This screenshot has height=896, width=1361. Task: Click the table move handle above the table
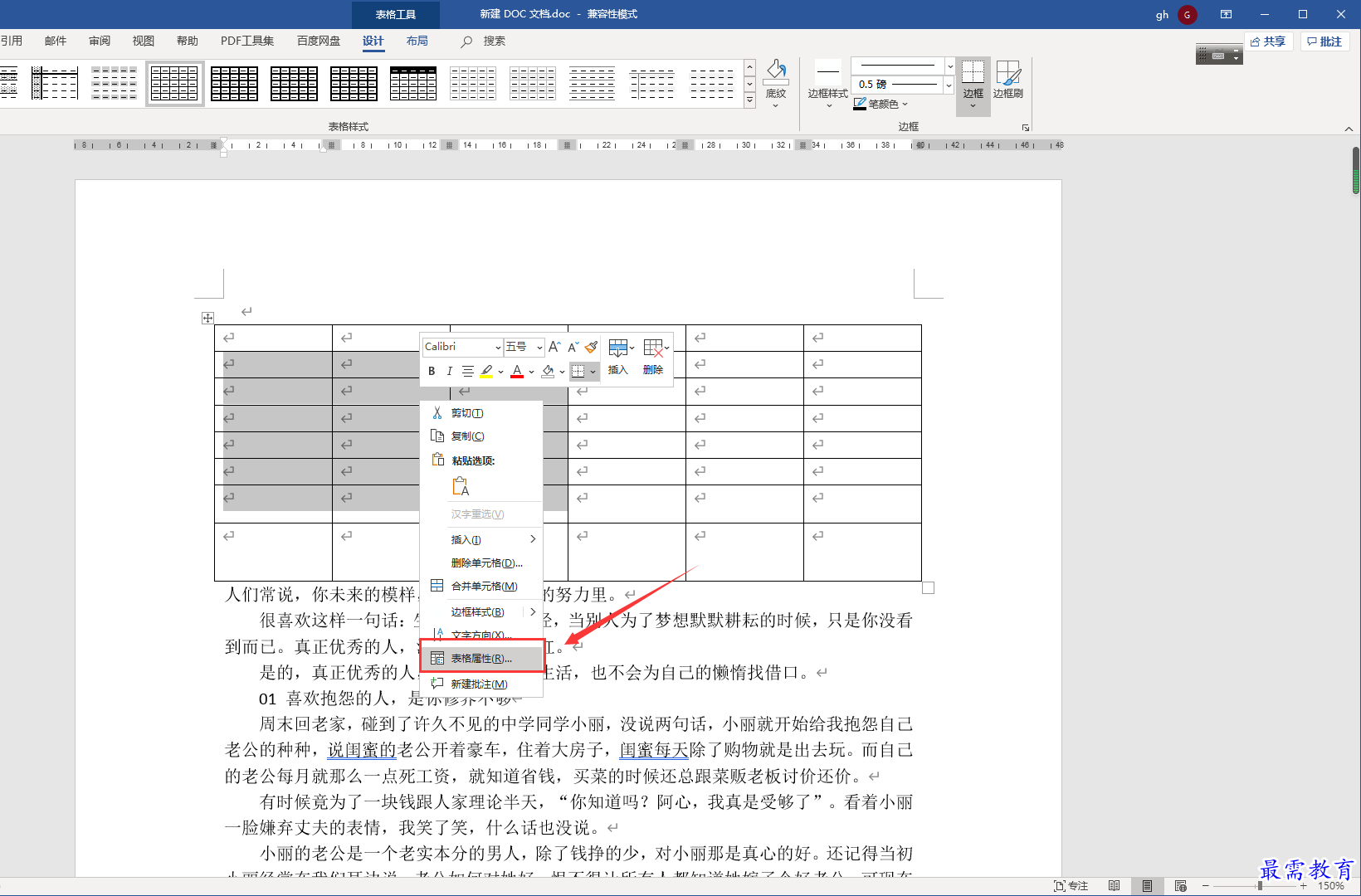207,318
